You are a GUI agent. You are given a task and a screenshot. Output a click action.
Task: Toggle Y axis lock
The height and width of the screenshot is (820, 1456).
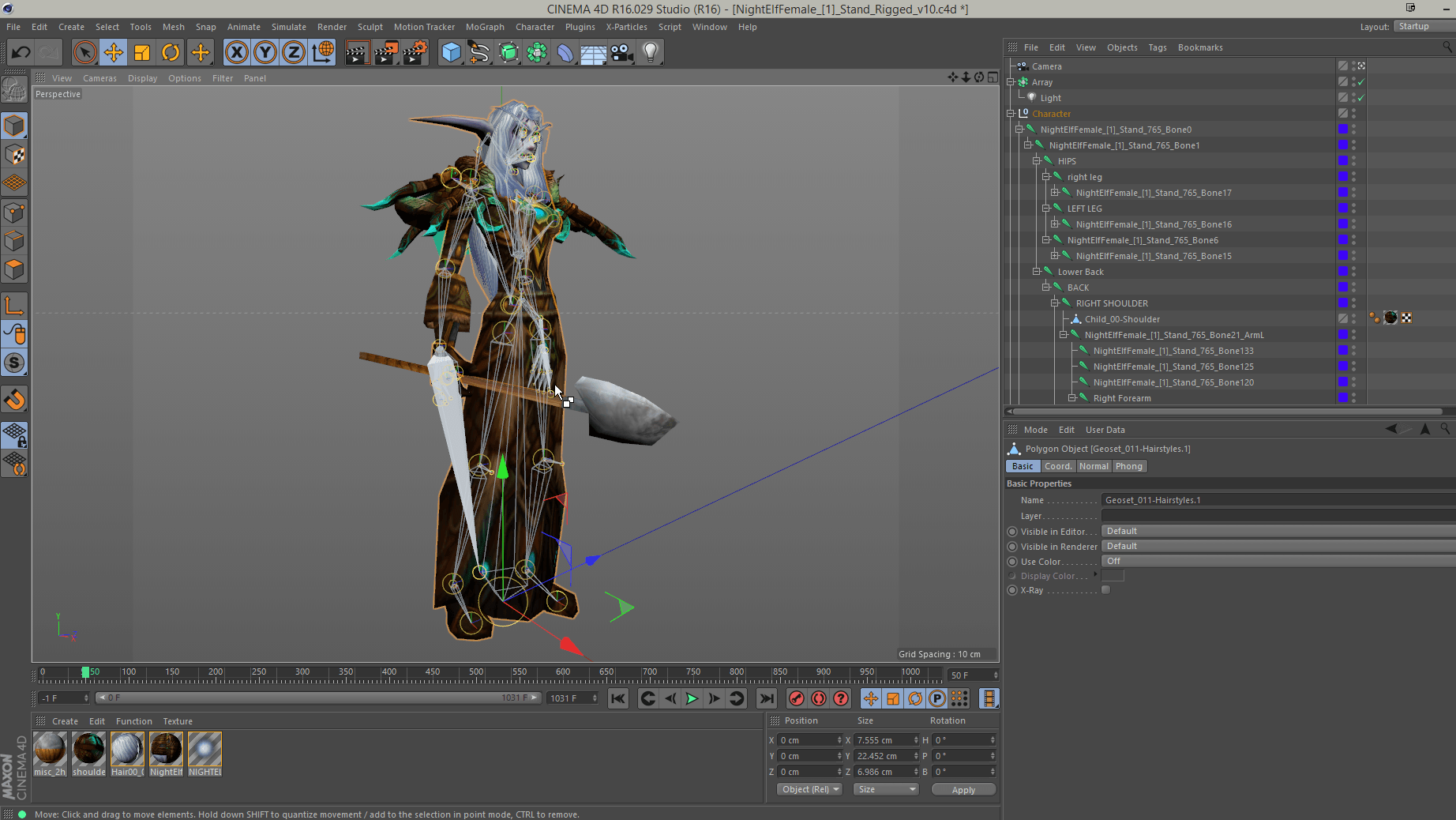point(265,53)
